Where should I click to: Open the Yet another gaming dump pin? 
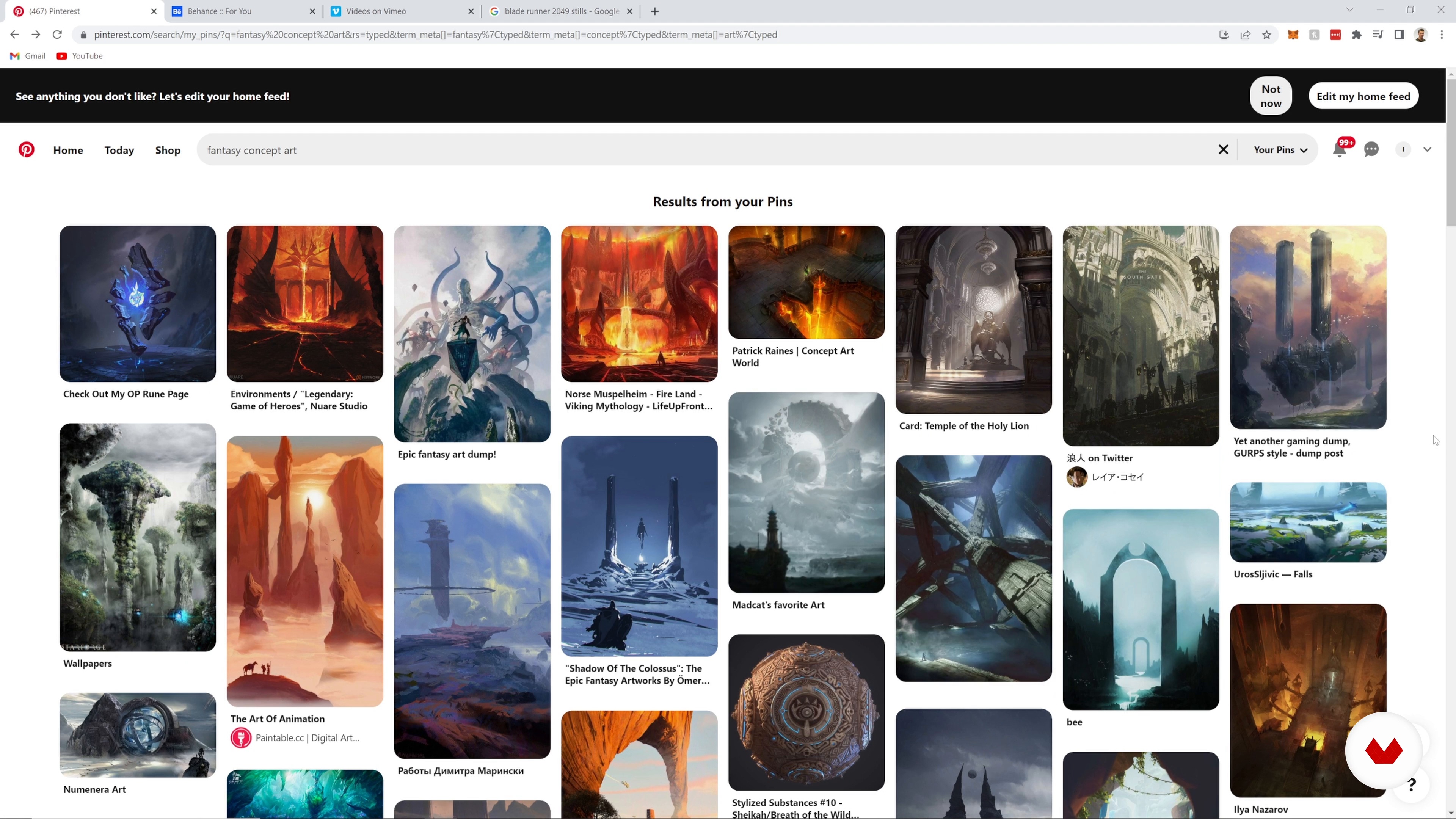click(1308, 327)
